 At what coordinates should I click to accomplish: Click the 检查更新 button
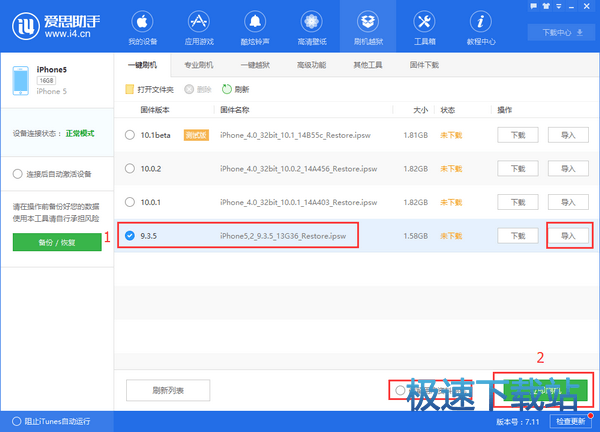click(571, 421)
